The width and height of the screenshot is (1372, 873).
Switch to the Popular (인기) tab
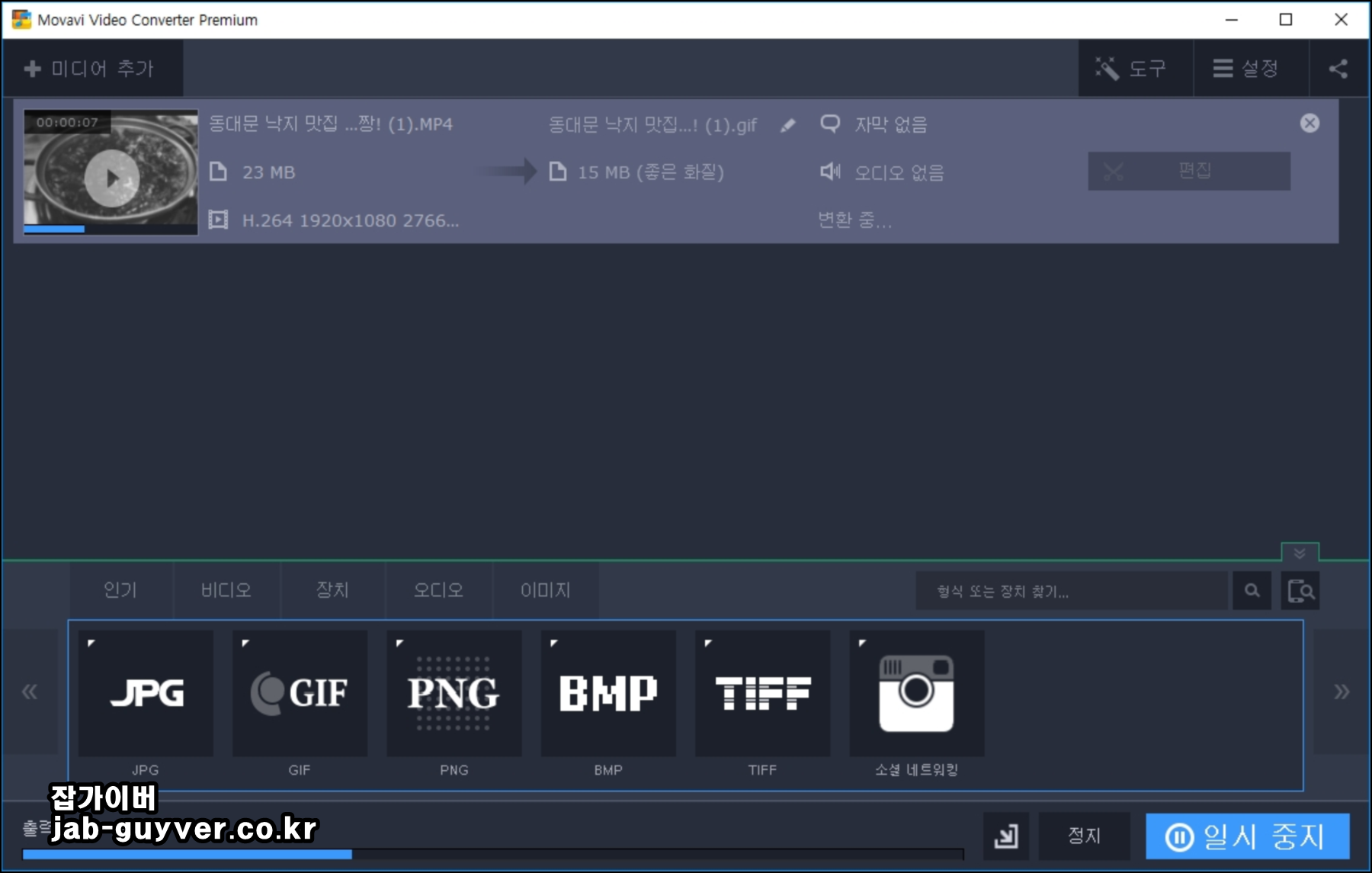click(120, 589)
